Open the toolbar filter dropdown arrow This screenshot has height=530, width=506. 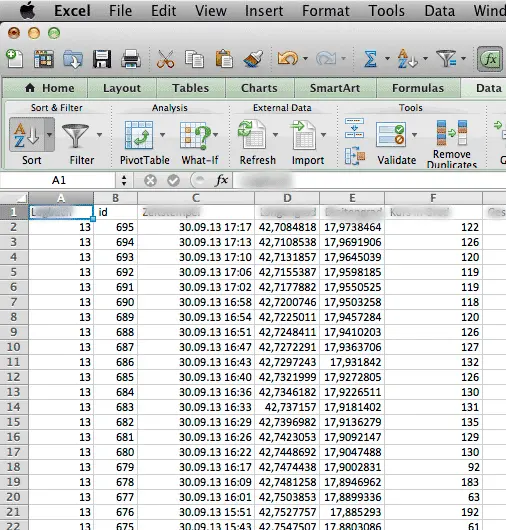coord(463,58)
